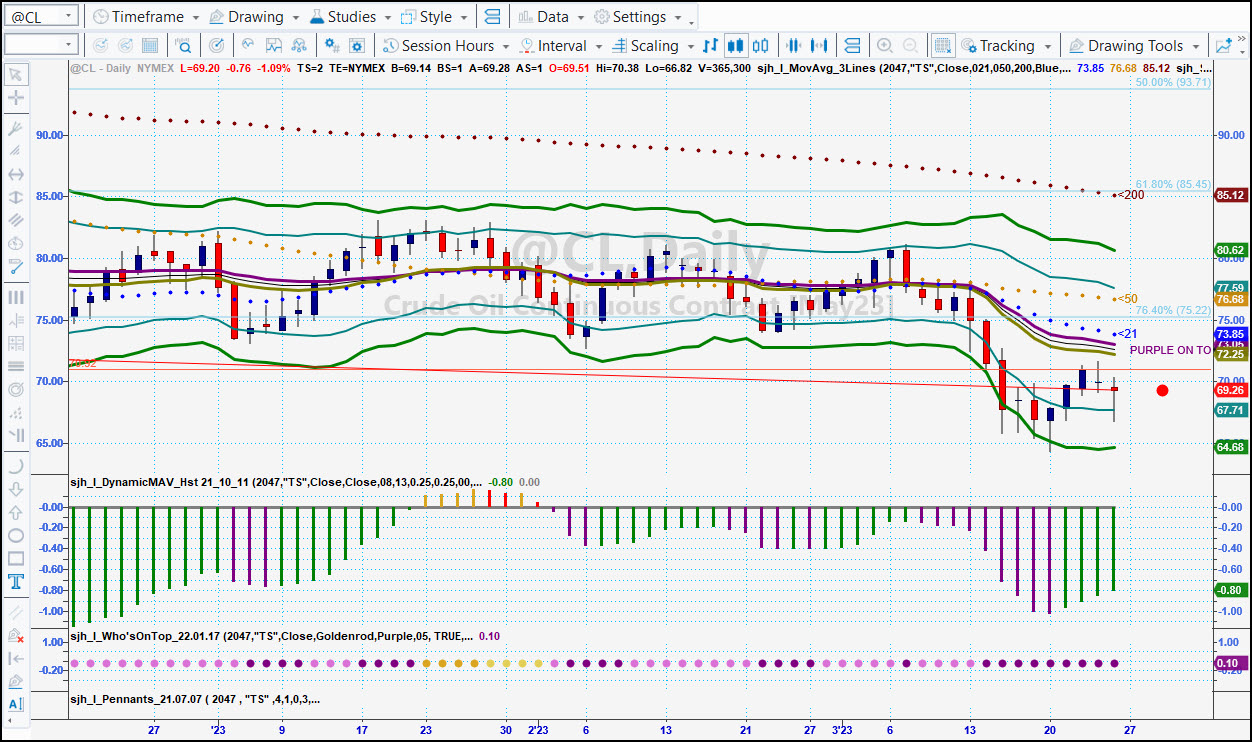1252x742 pixels.
Task: Open the Settings menu
Action: point(638,17)
